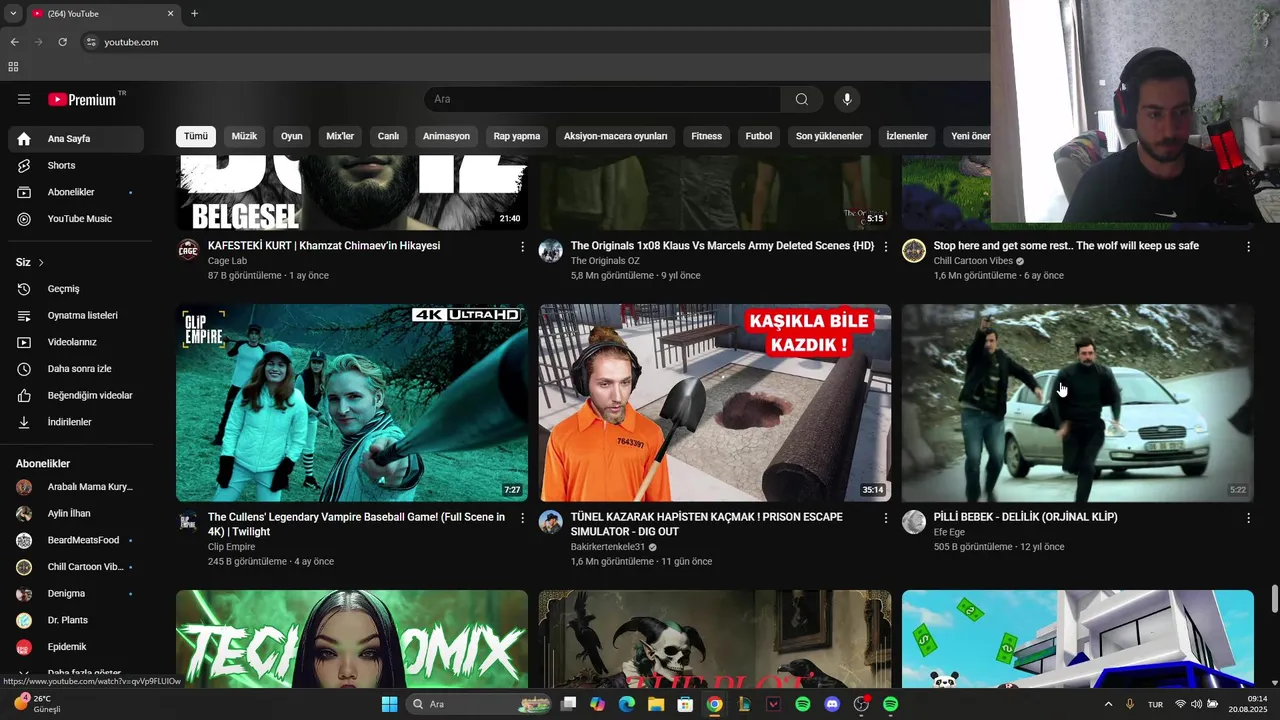Viewport: 1280px width, 720px height.
Task: Open KAFESTEKİ KURT Khamzat Chimaev video title
Action: (x=324, y=246)
